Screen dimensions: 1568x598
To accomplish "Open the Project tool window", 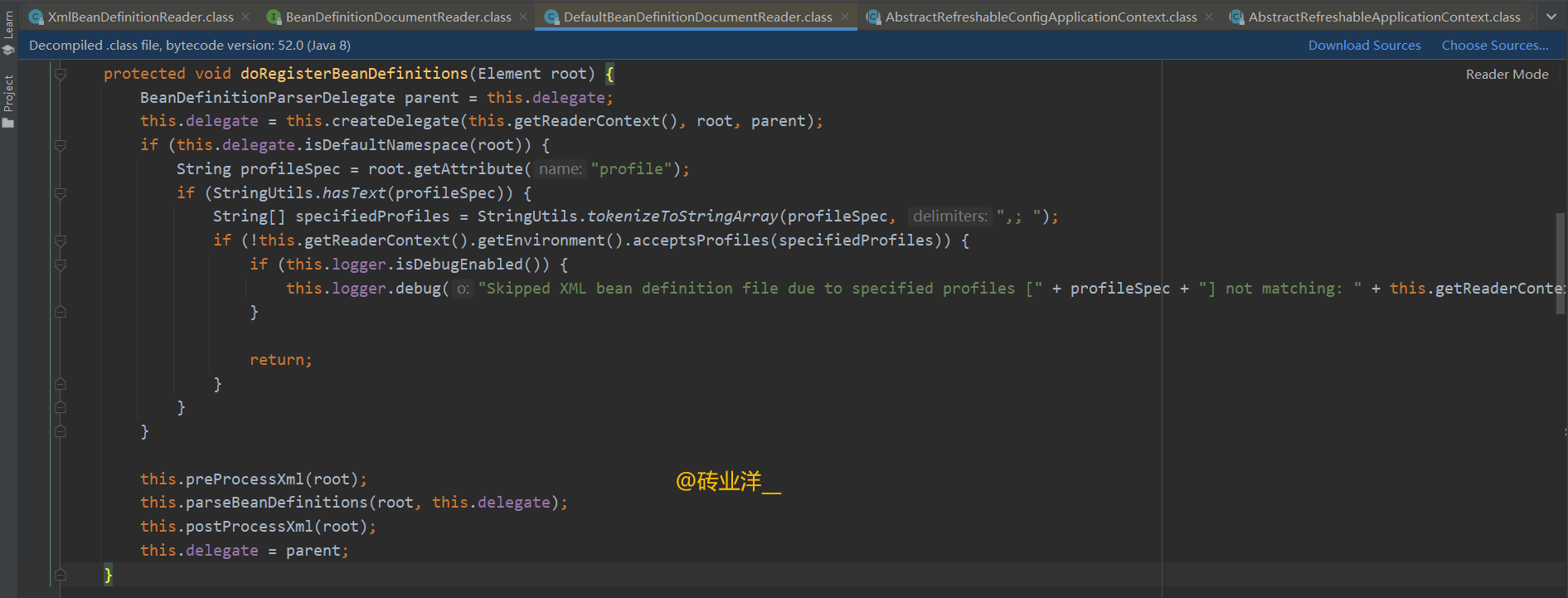I will [8, 101].
